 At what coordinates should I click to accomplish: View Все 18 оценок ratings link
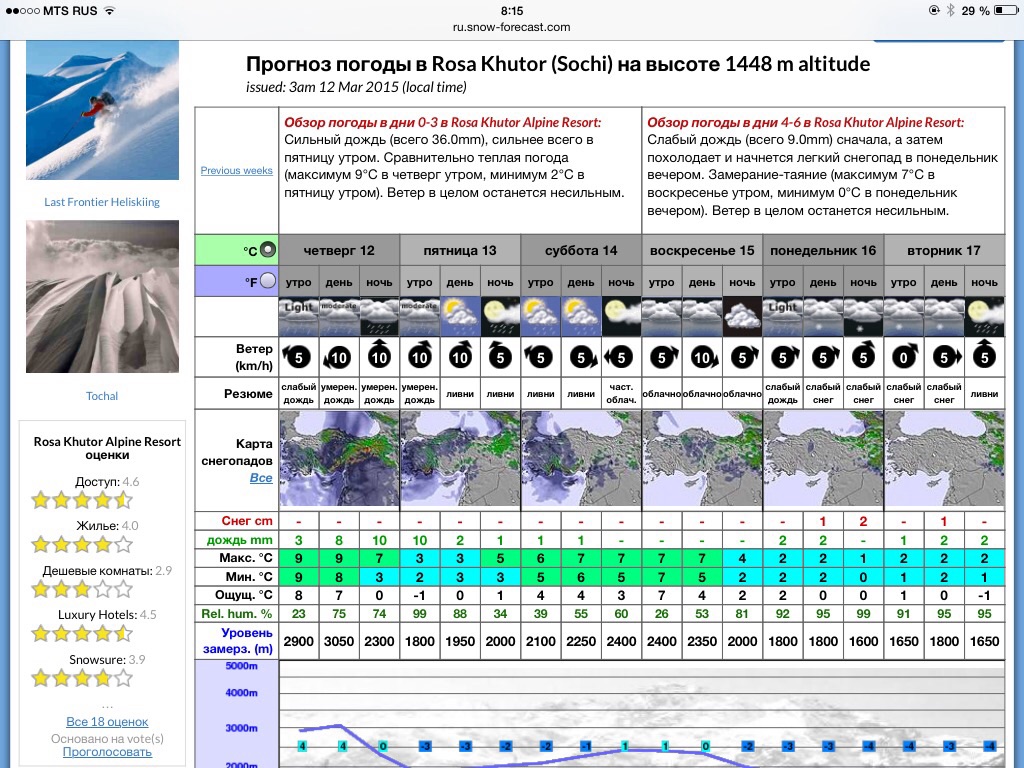(107, 722)
